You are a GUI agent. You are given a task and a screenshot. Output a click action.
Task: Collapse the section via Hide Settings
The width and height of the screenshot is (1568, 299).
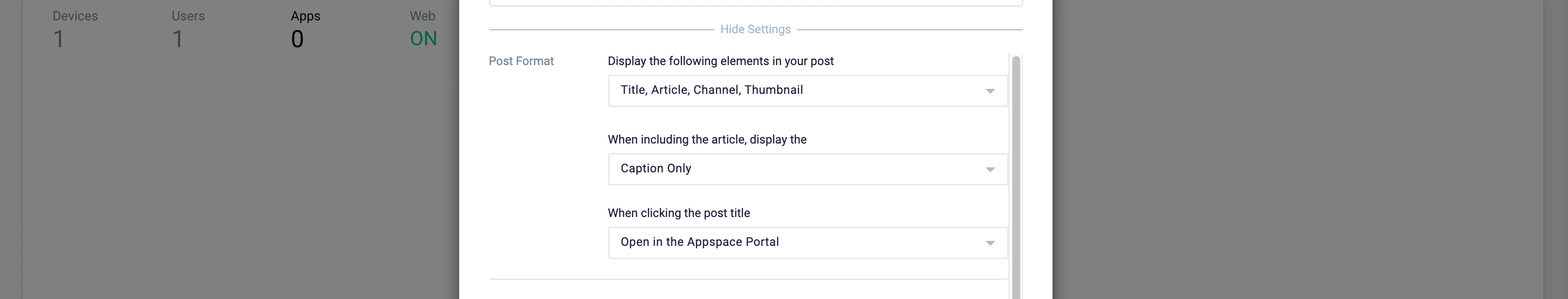click(x=755, y=29)
